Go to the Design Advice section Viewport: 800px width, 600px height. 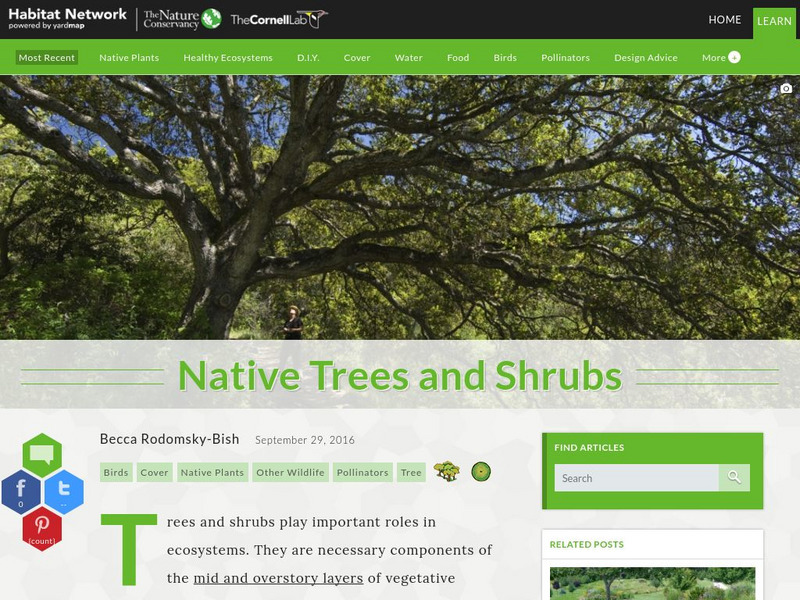pyautogui.click(x=646, y=58)
